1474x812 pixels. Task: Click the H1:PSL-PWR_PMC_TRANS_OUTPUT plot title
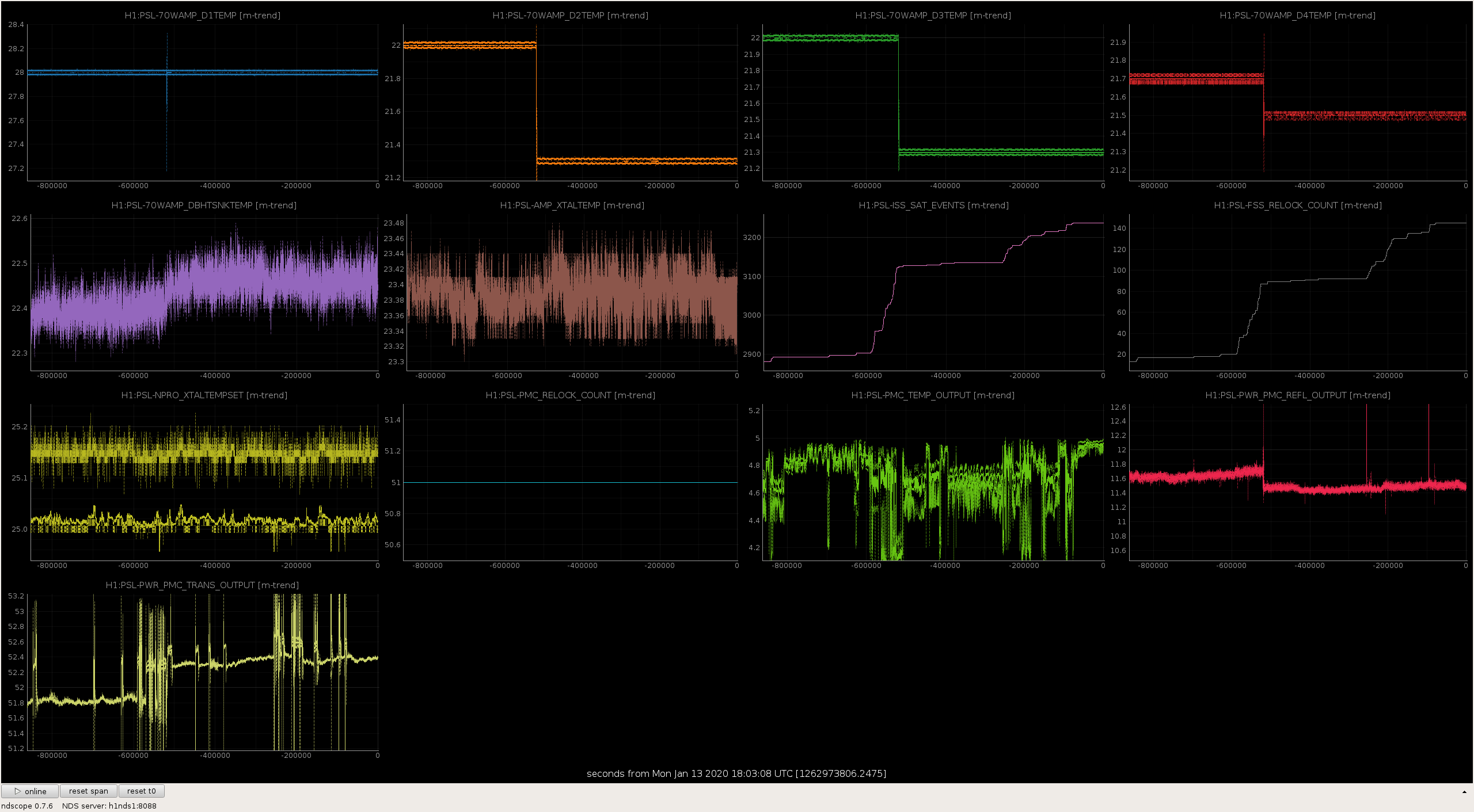pyautogui.click(x=202, y=585)
